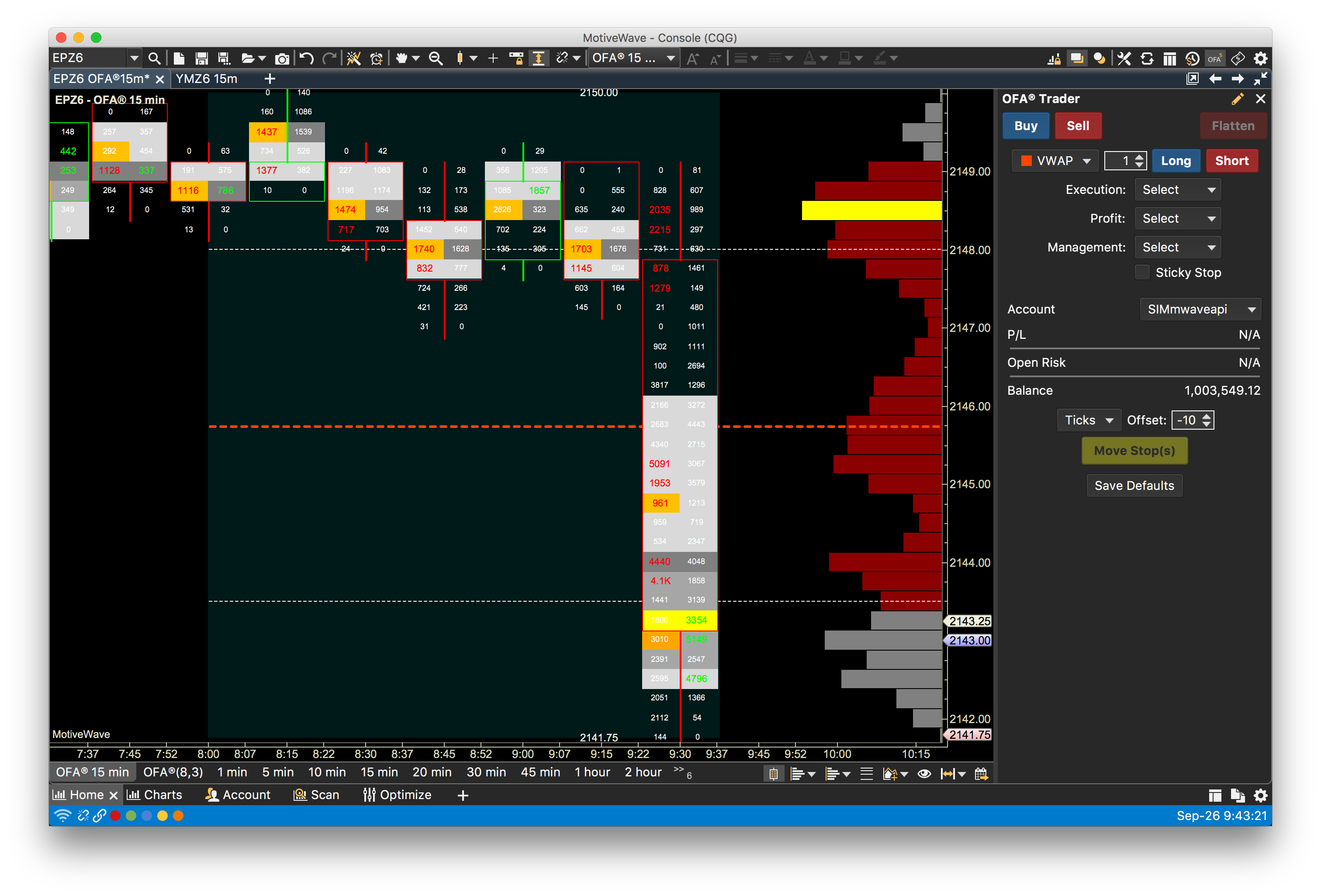Click the quantity input field showing 1
The image size is (1321, 896).
coord(1125,161)
